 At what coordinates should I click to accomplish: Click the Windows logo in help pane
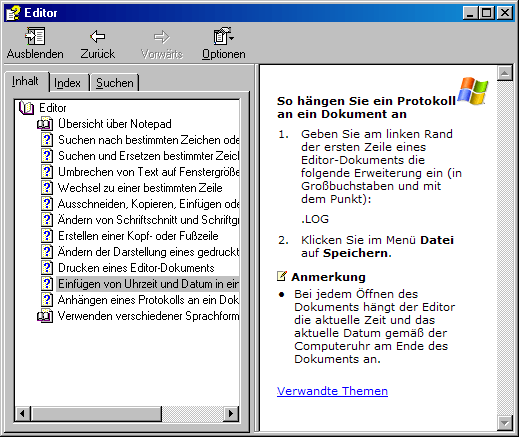(473, 90)
